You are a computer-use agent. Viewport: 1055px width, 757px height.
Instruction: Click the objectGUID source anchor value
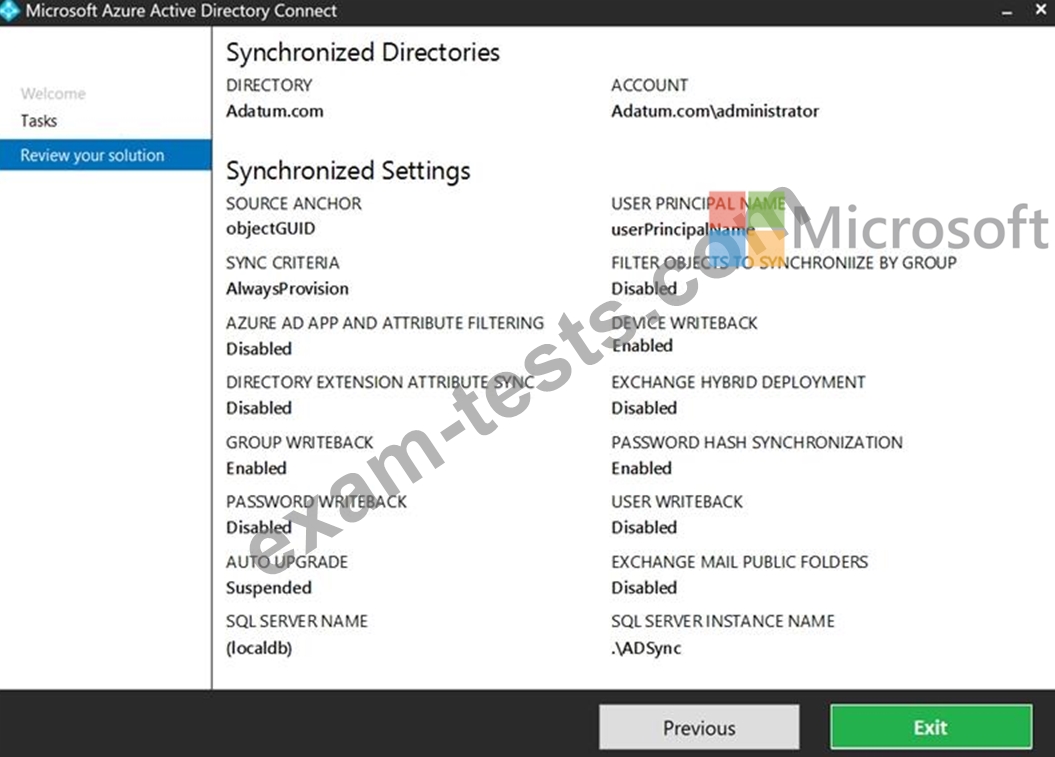pyautogui.click(x=270, y=229)
